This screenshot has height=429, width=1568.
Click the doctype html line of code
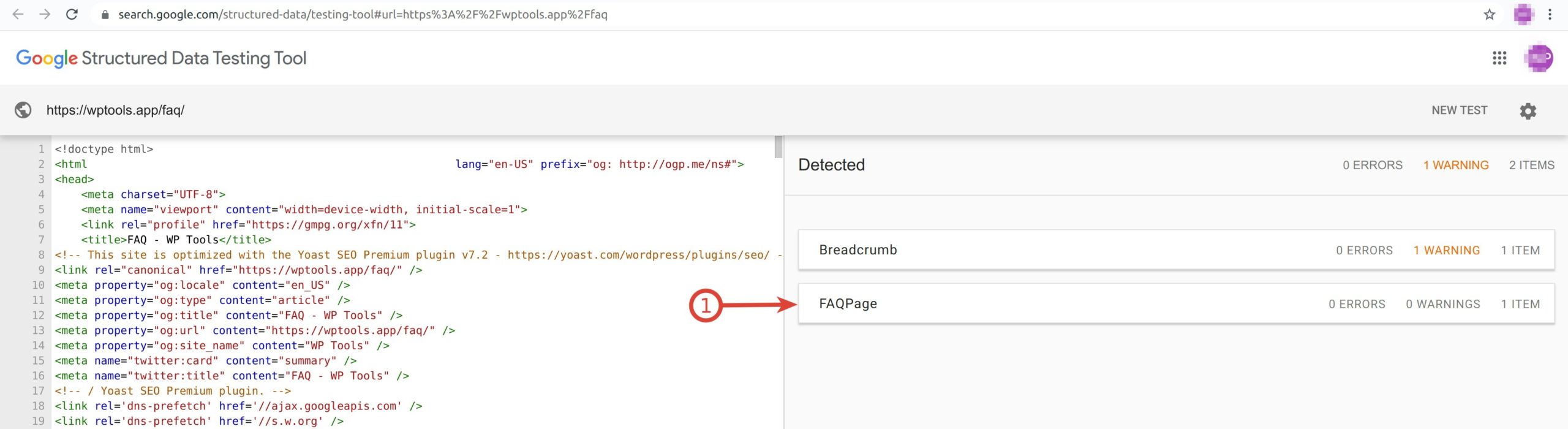click(x=104, y=149)
